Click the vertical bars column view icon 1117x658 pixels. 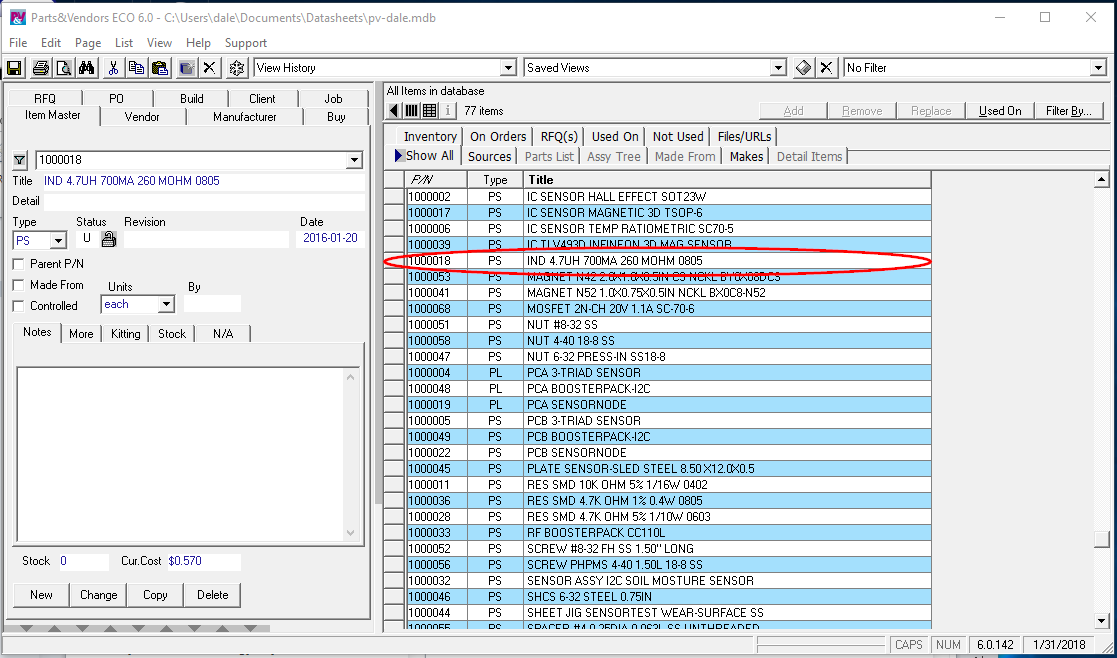tap(412, 111)
